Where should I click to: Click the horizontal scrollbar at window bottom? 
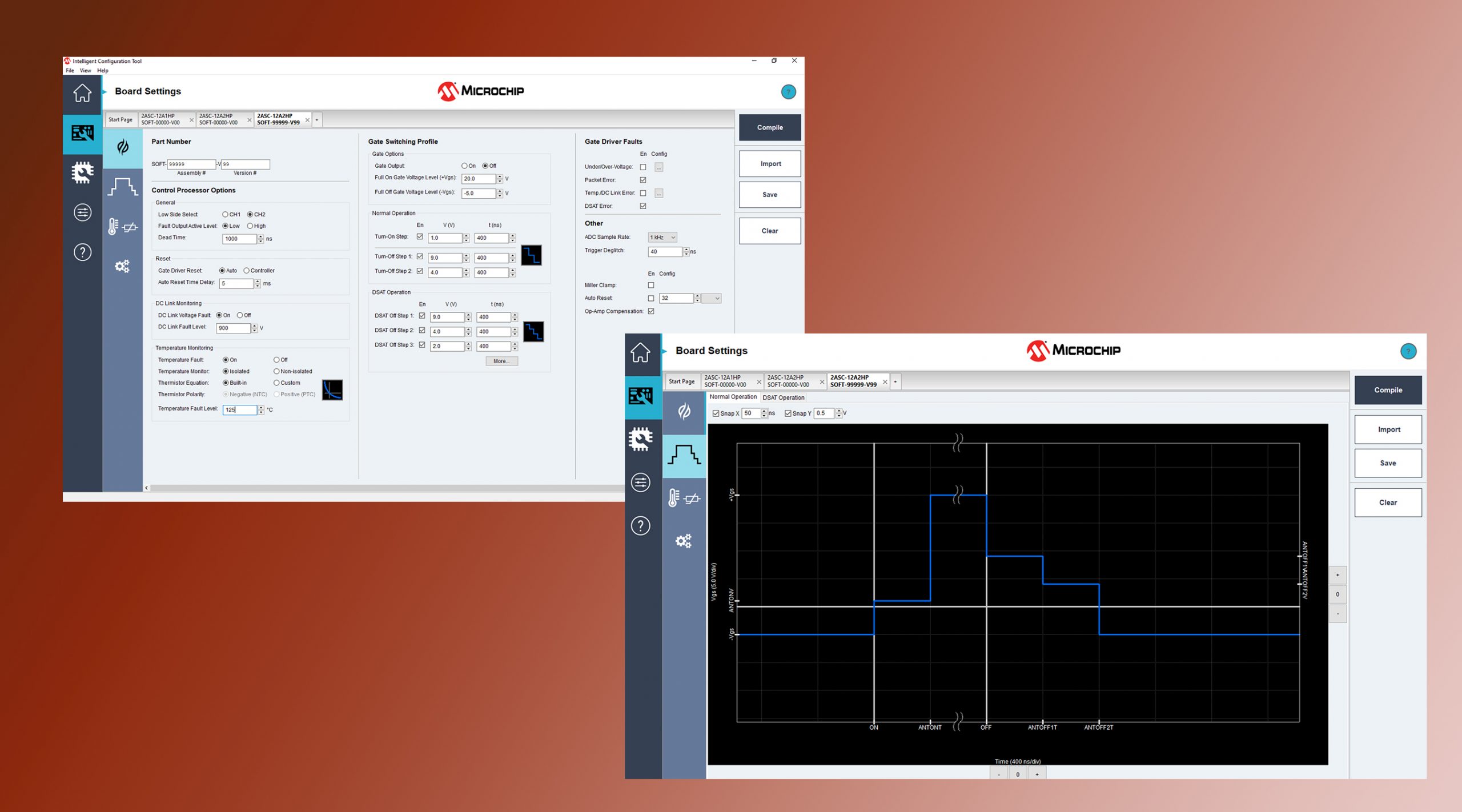tap(383, 488)
